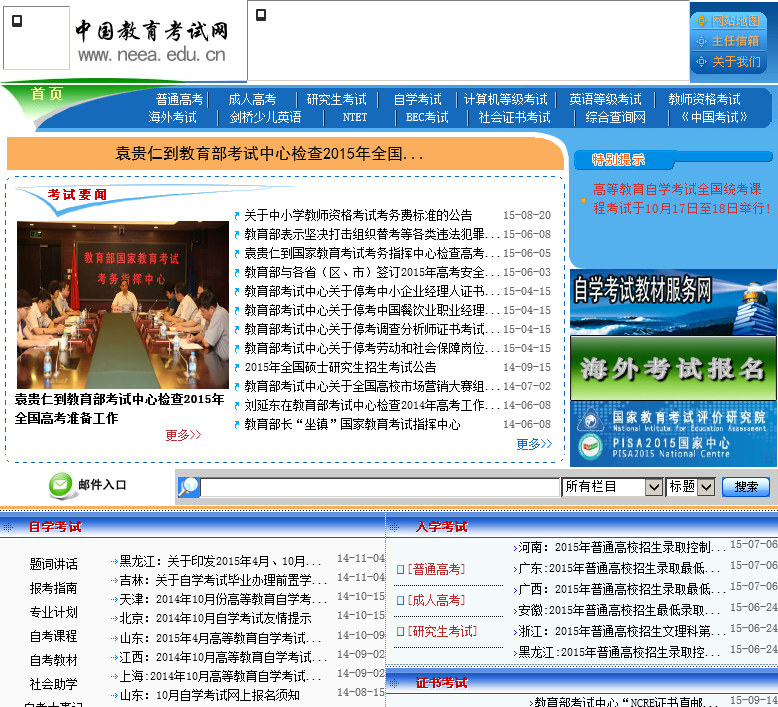Screen dimensions: 778x707
Task: Open the BEC考试 menu item
Action: click(x=427, y=118)
